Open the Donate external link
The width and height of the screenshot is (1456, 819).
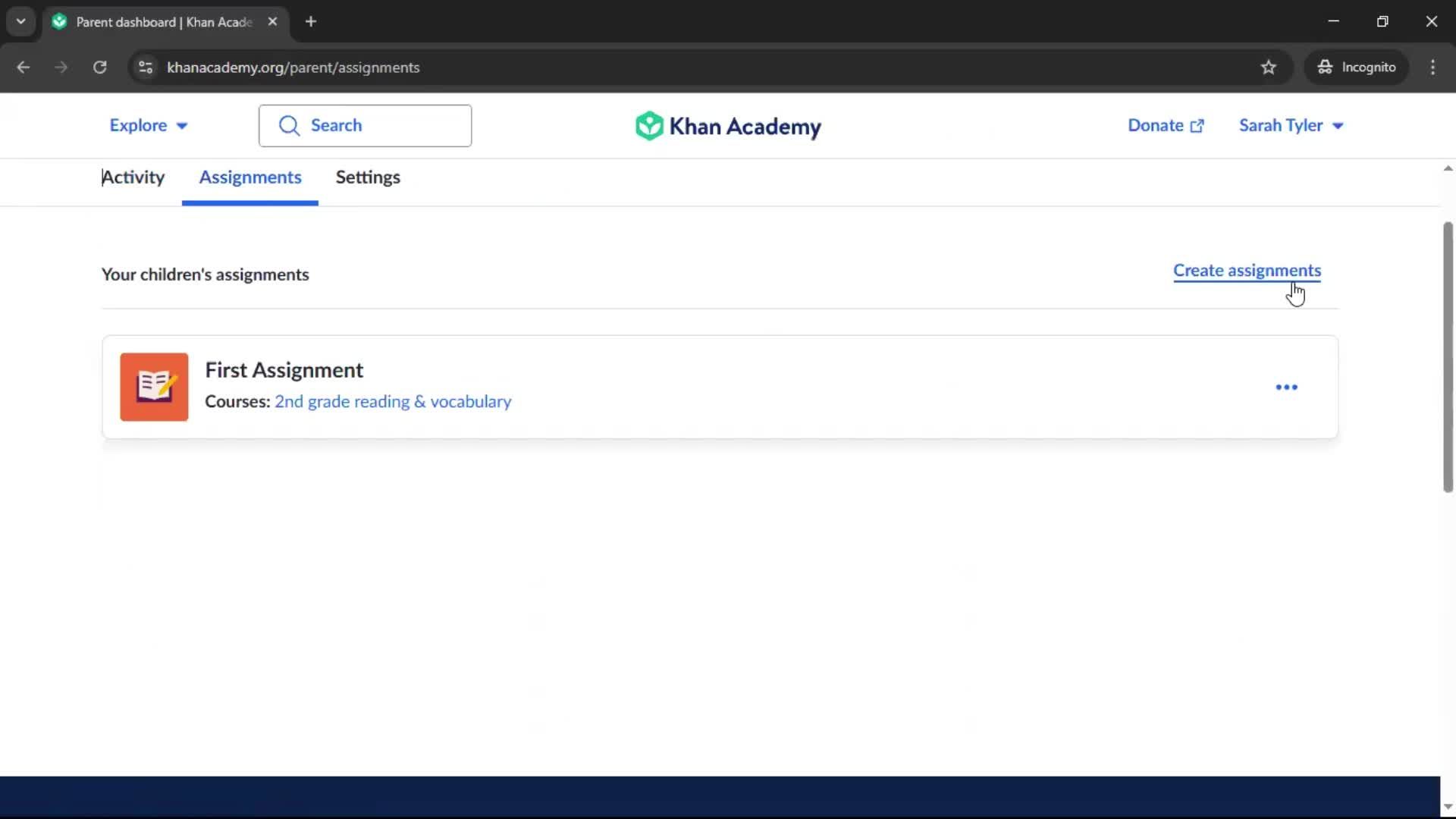[x=1166, y=126]
